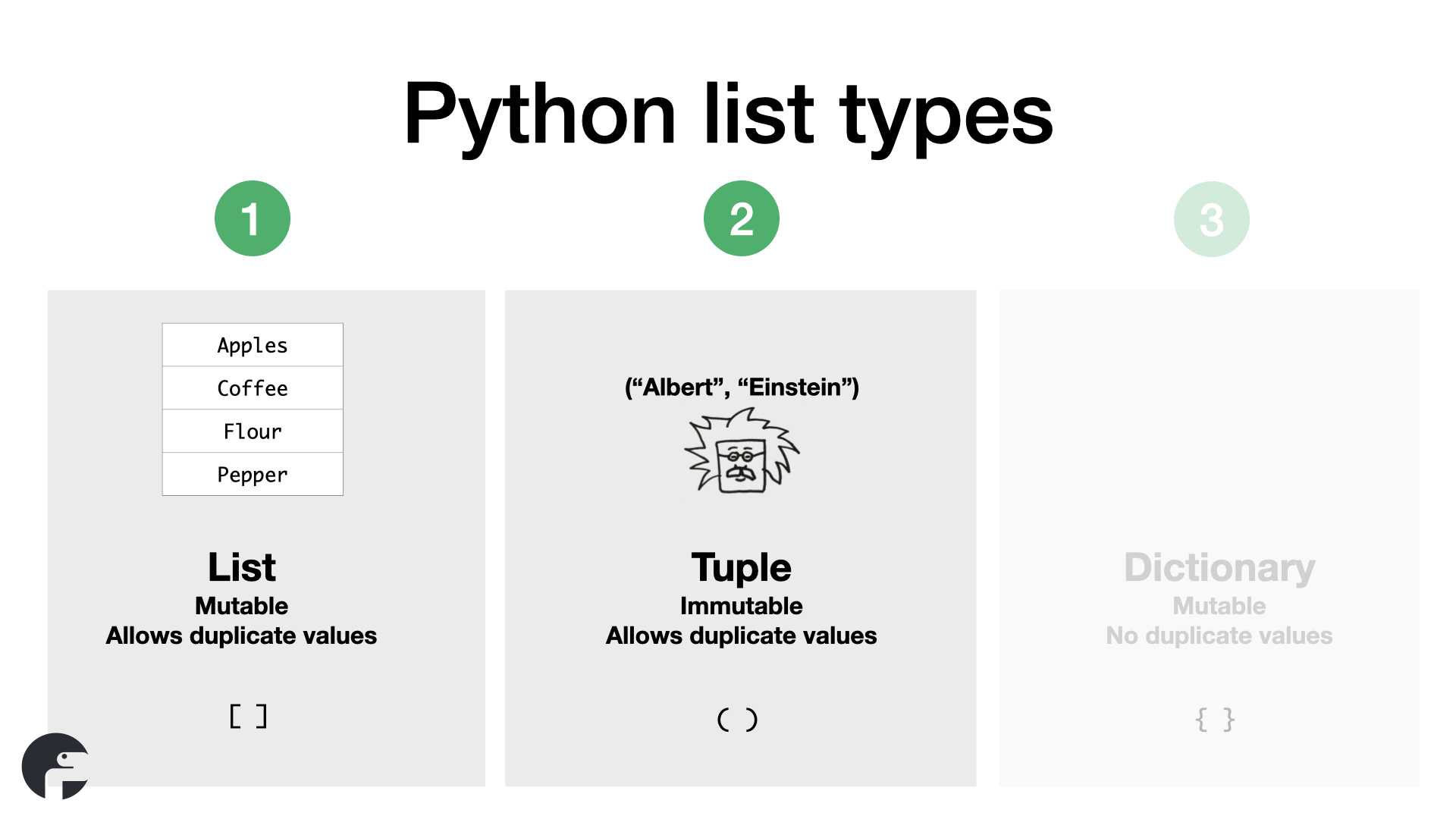Select the Flour row in list
Image resolution: width=1456 pixels, height=819 pixels.
(x=253, y=431)
